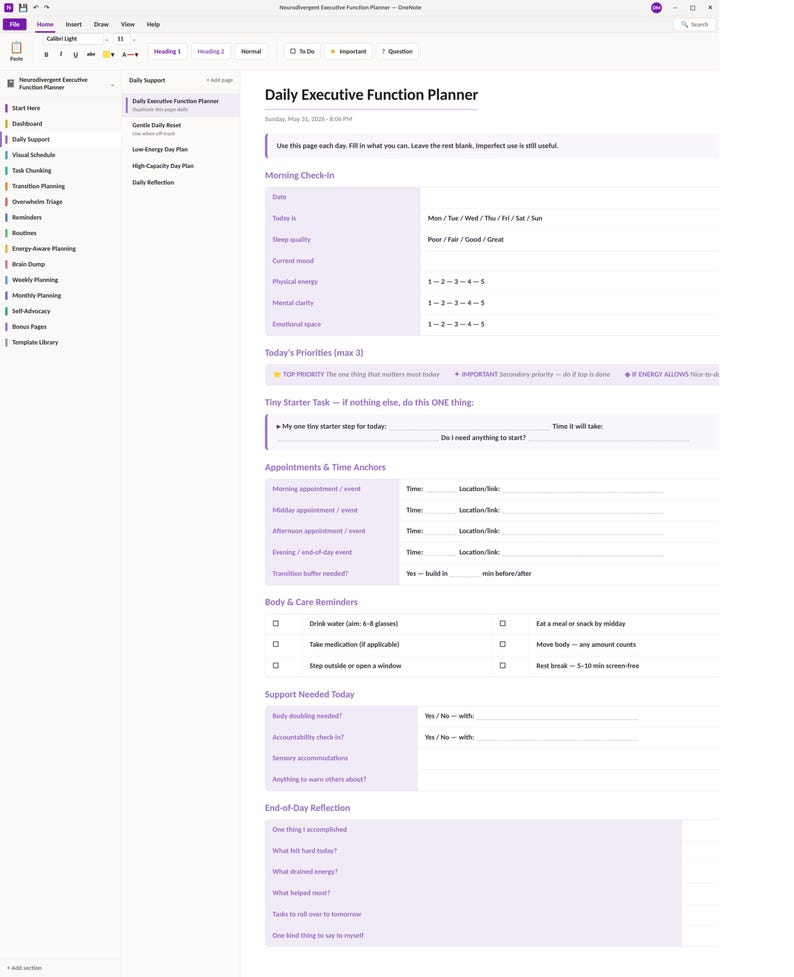Viewport: 794px width, 977px height.
Task: Click the OneNote app logo icon
Action: (9, 7)
